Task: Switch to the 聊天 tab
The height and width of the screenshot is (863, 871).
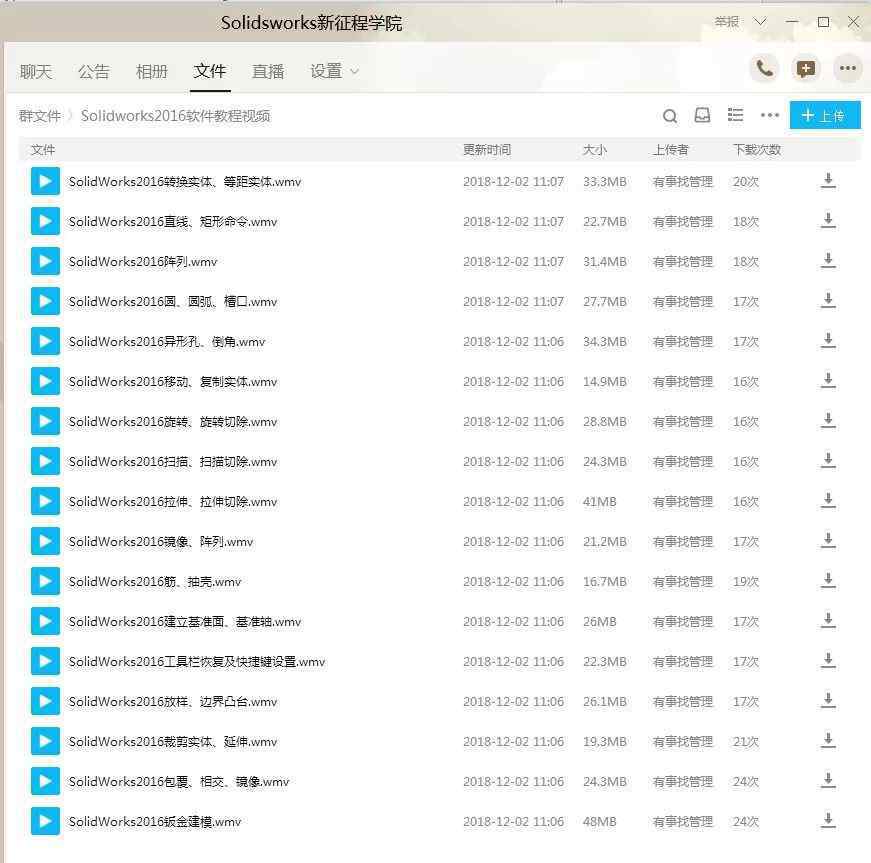Action: tap(36, 71)
